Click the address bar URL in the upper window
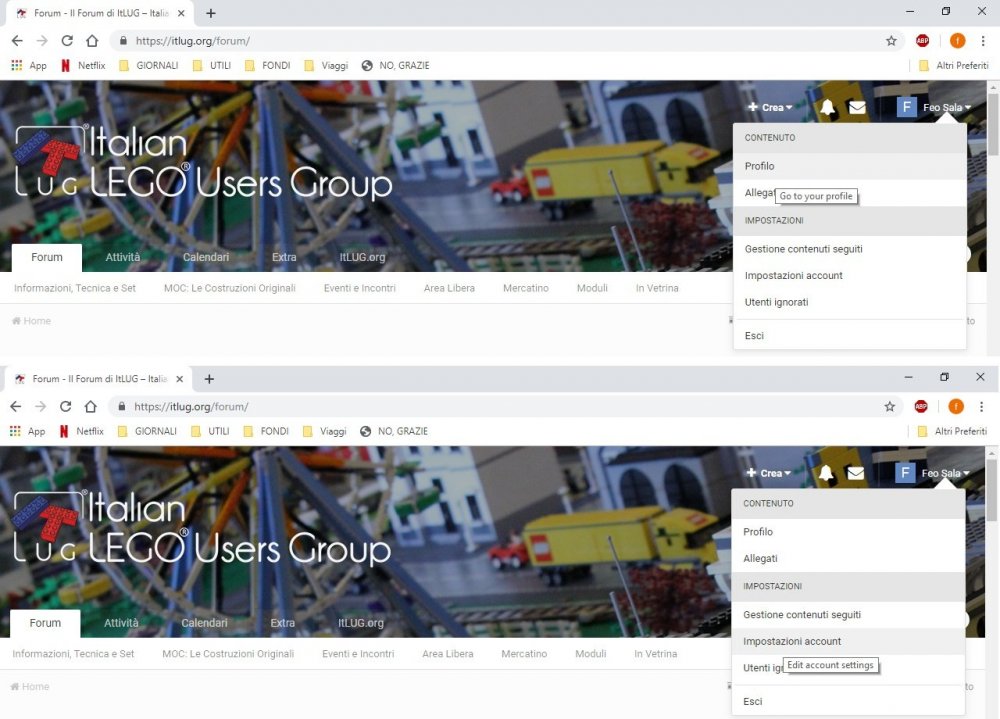 [x=193, y=41]
